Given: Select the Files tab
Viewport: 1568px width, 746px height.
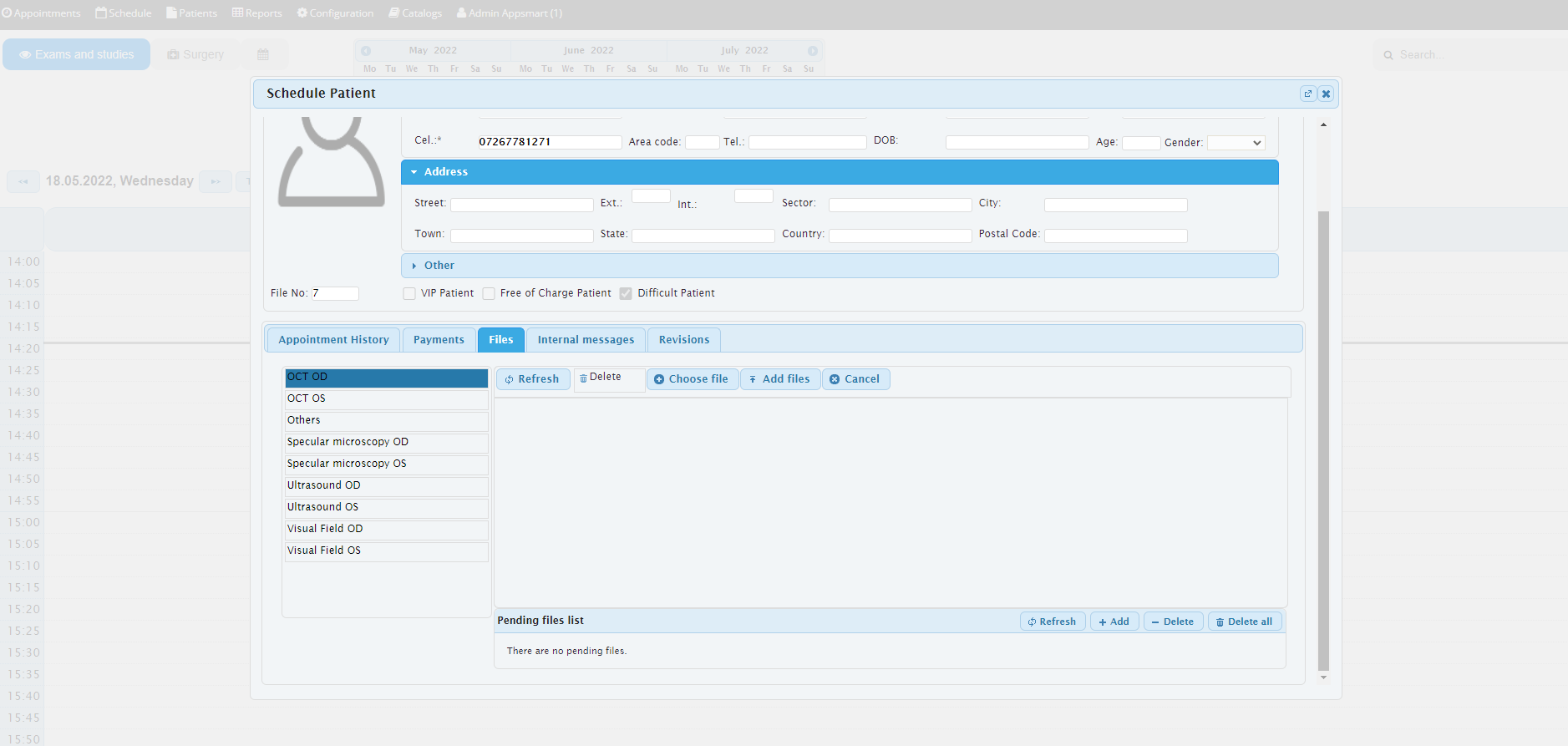Looking at the screenshot, I should (501, 340).
